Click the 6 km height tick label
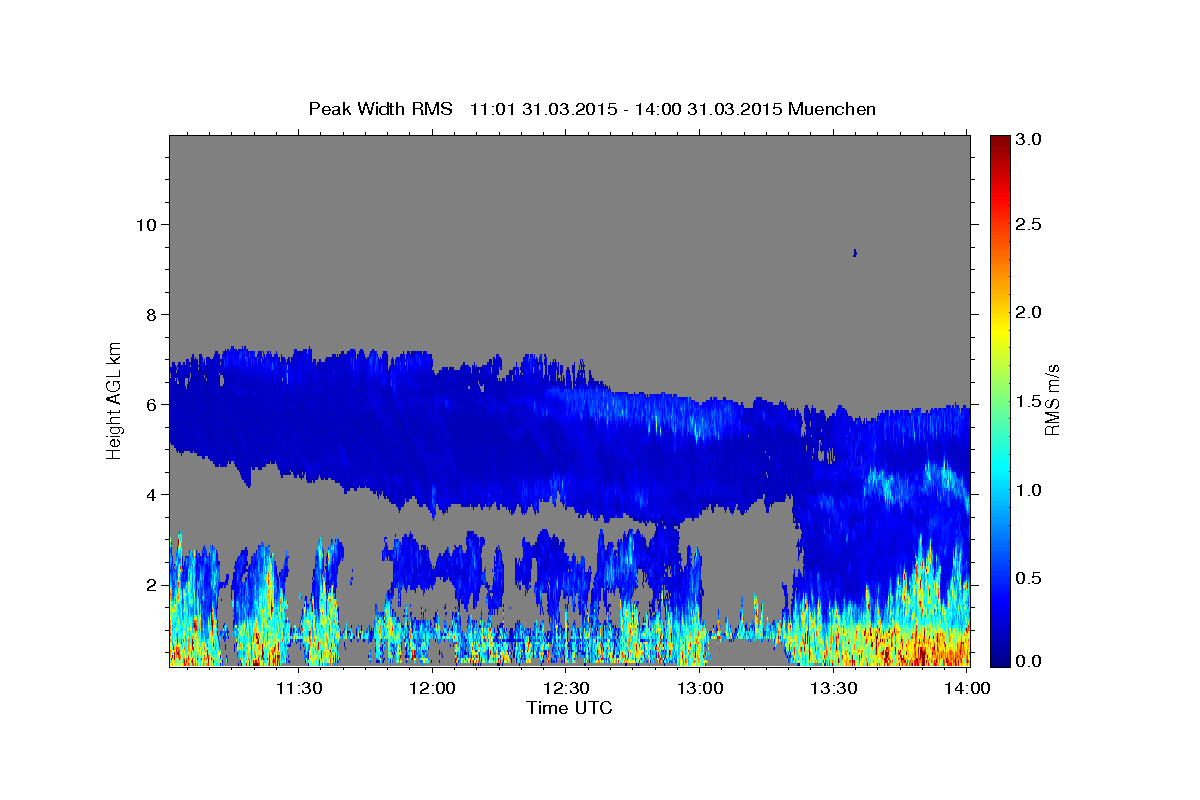The image size is (1200, 800). (x=150, y=404)
